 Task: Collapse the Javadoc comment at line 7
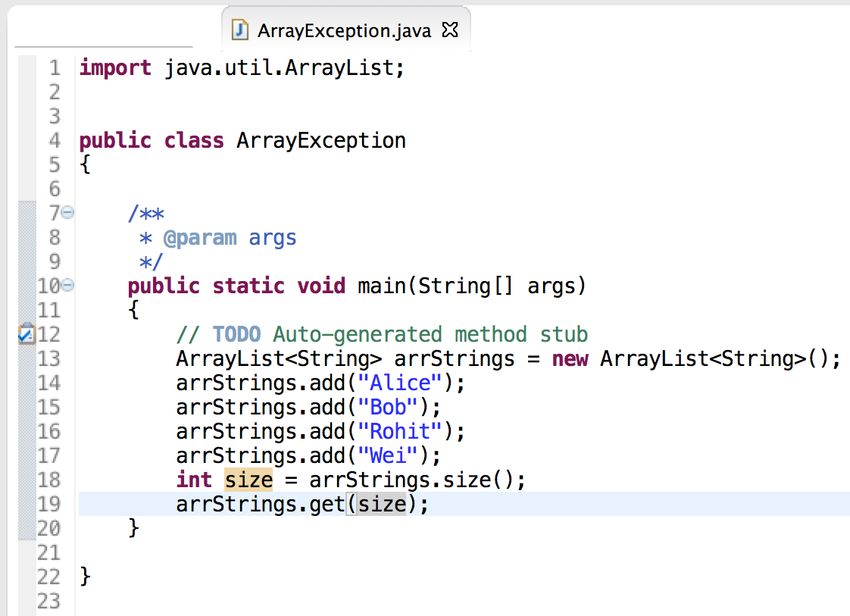click(x=68, y=212)
